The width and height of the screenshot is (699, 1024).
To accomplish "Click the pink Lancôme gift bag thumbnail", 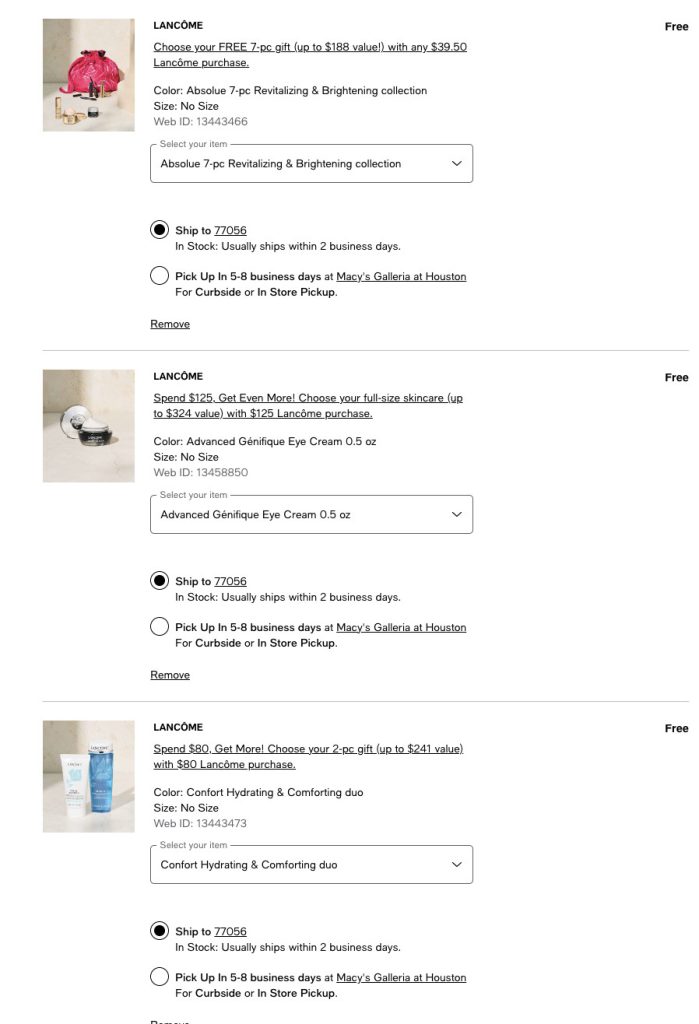I will (88, 75).
